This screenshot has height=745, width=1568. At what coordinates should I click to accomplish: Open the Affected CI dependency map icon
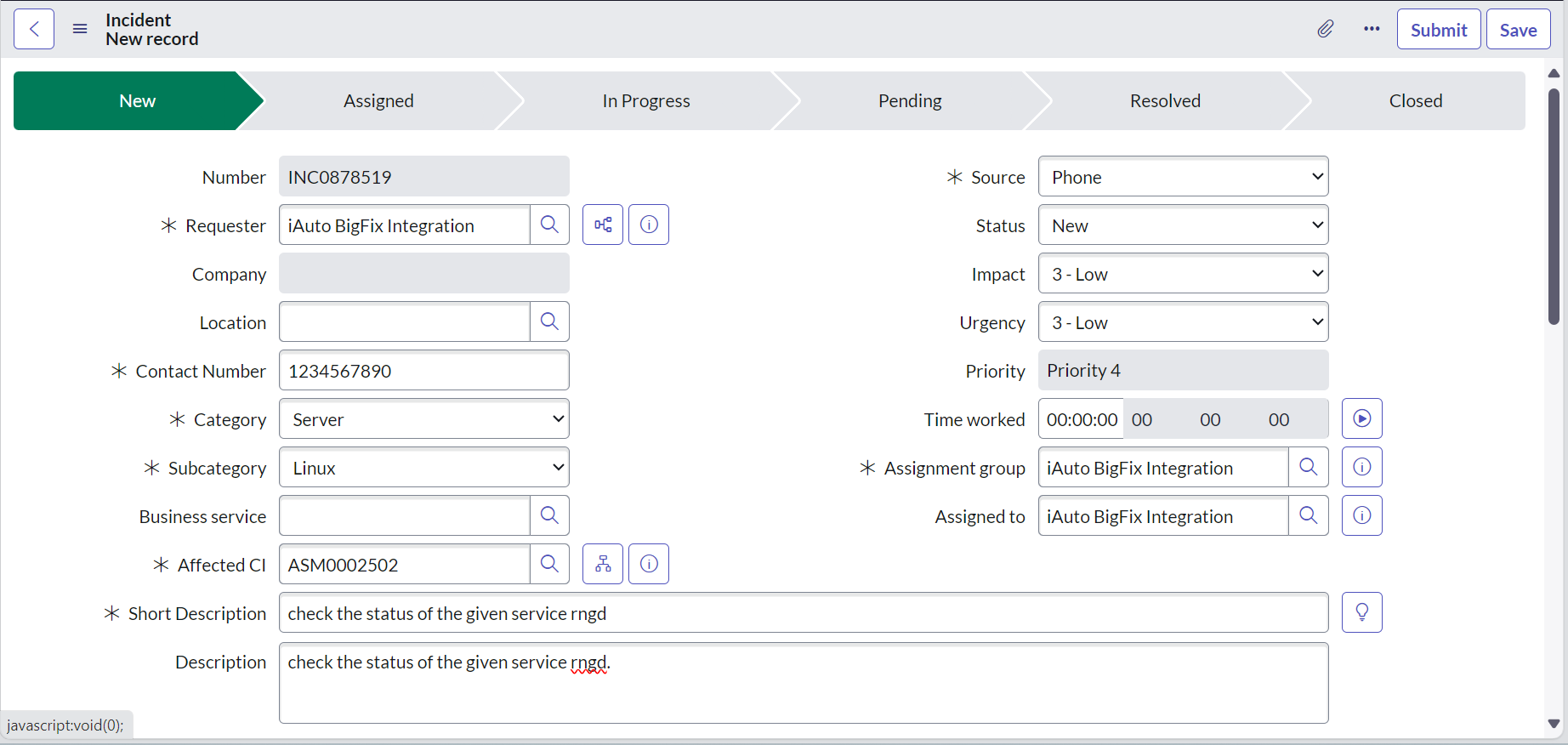[x=603, y=565]
